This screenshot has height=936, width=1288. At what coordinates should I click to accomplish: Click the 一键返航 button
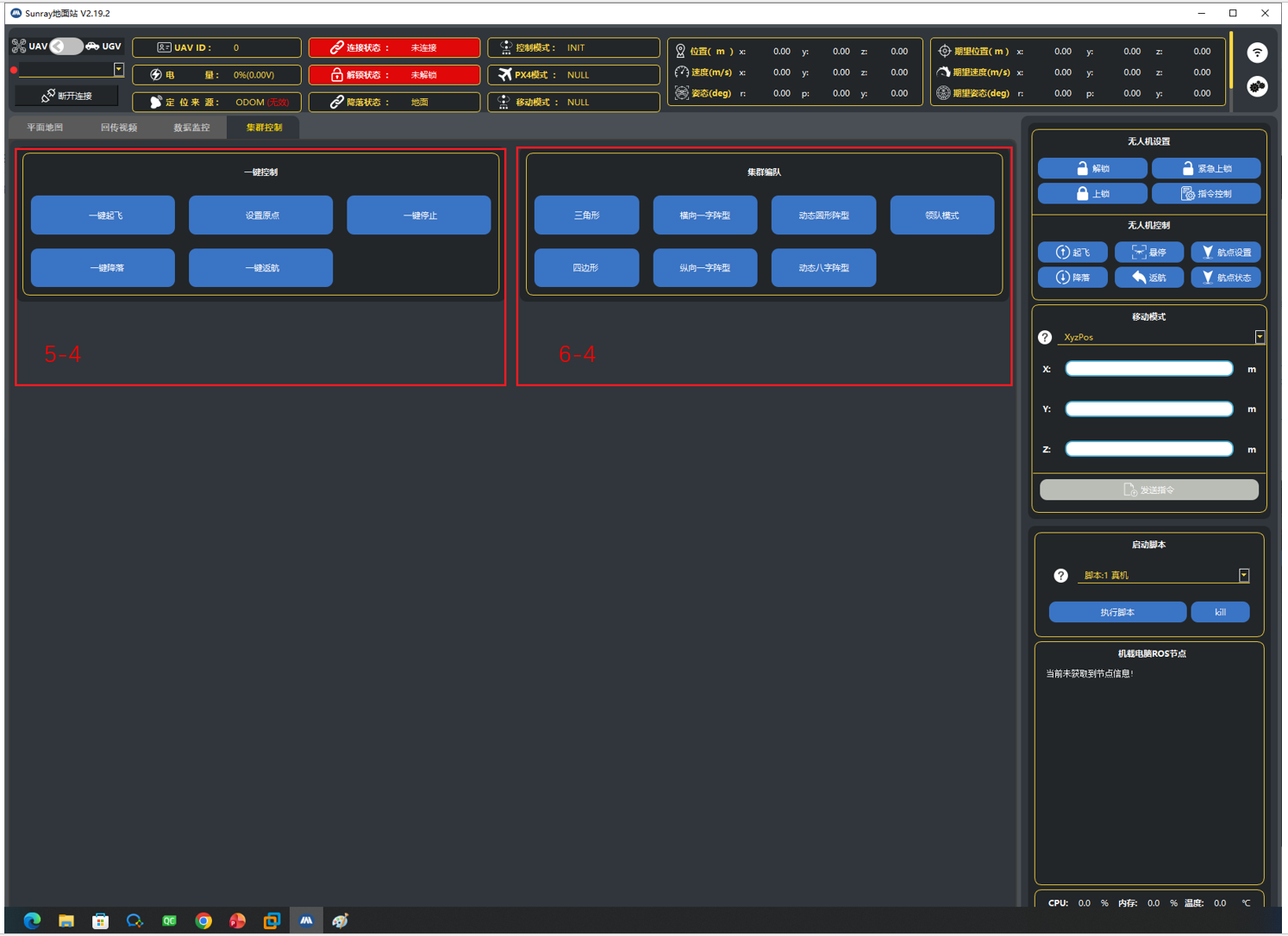260,268
